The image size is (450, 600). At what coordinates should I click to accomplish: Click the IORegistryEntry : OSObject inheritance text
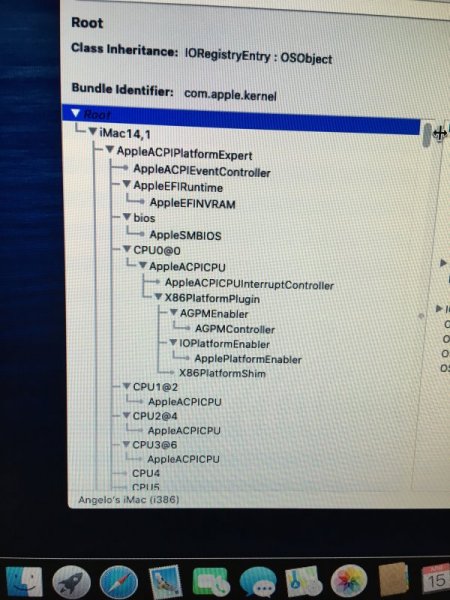tap(258, 57)
